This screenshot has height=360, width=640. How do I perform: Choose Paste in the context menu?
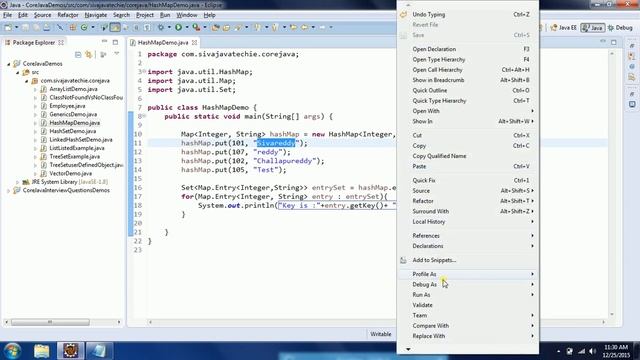(x=468, y=166)
